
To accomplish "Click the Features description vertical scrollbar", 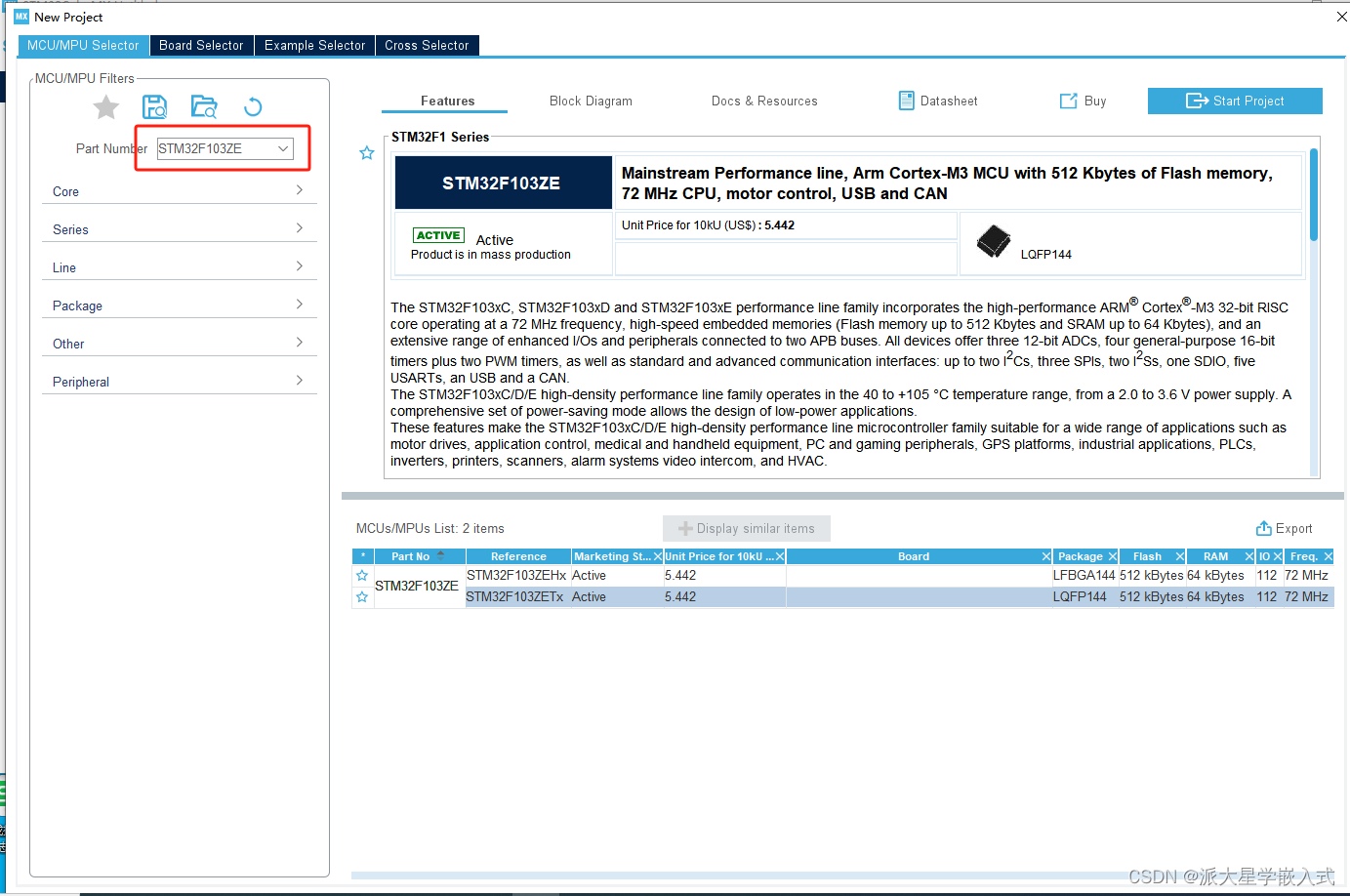I will click(x=1314, y=195).
